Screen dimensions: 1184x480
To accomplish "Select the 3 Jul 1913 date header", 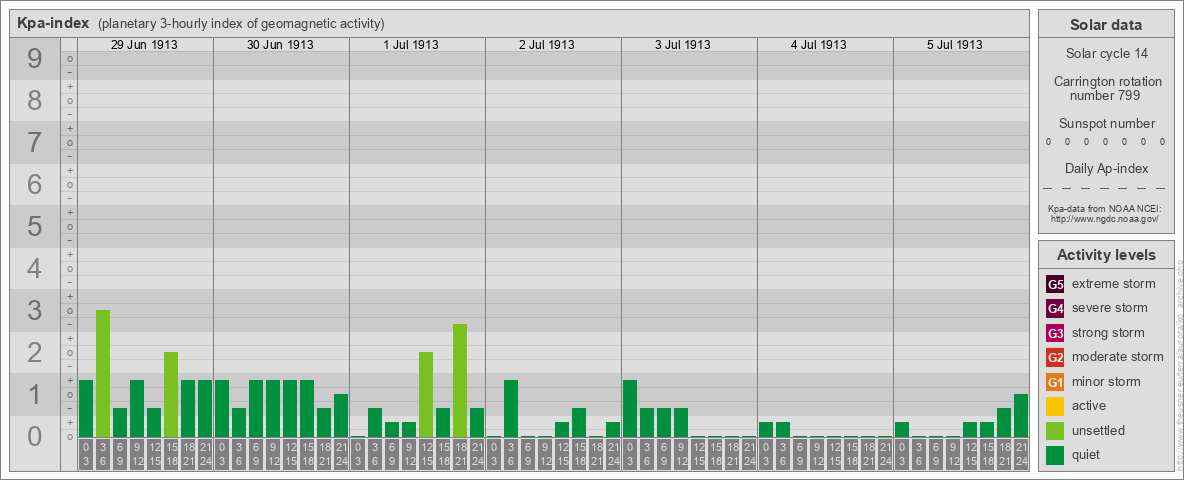I will (x=683, y=45).
